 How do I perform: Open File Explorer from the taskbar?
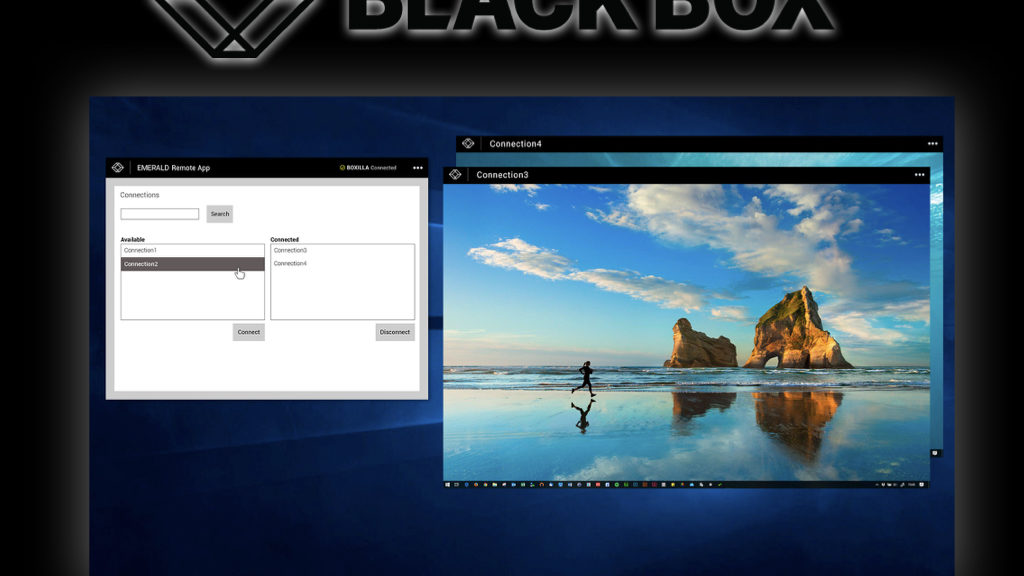(x=495, y=484)
